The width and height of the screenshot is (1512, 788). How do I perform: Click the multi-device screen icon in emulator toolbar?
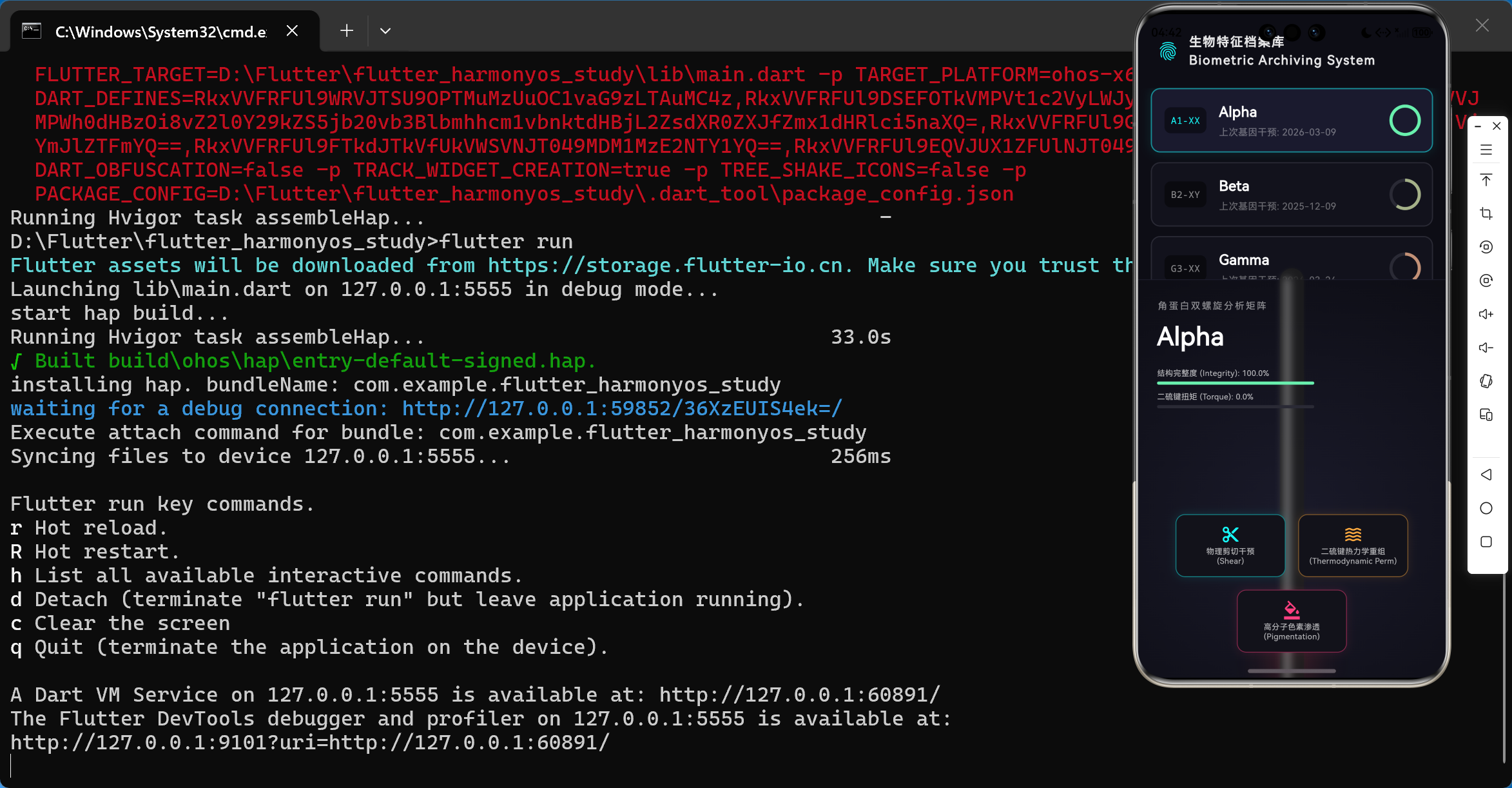tap(1486, 415)
